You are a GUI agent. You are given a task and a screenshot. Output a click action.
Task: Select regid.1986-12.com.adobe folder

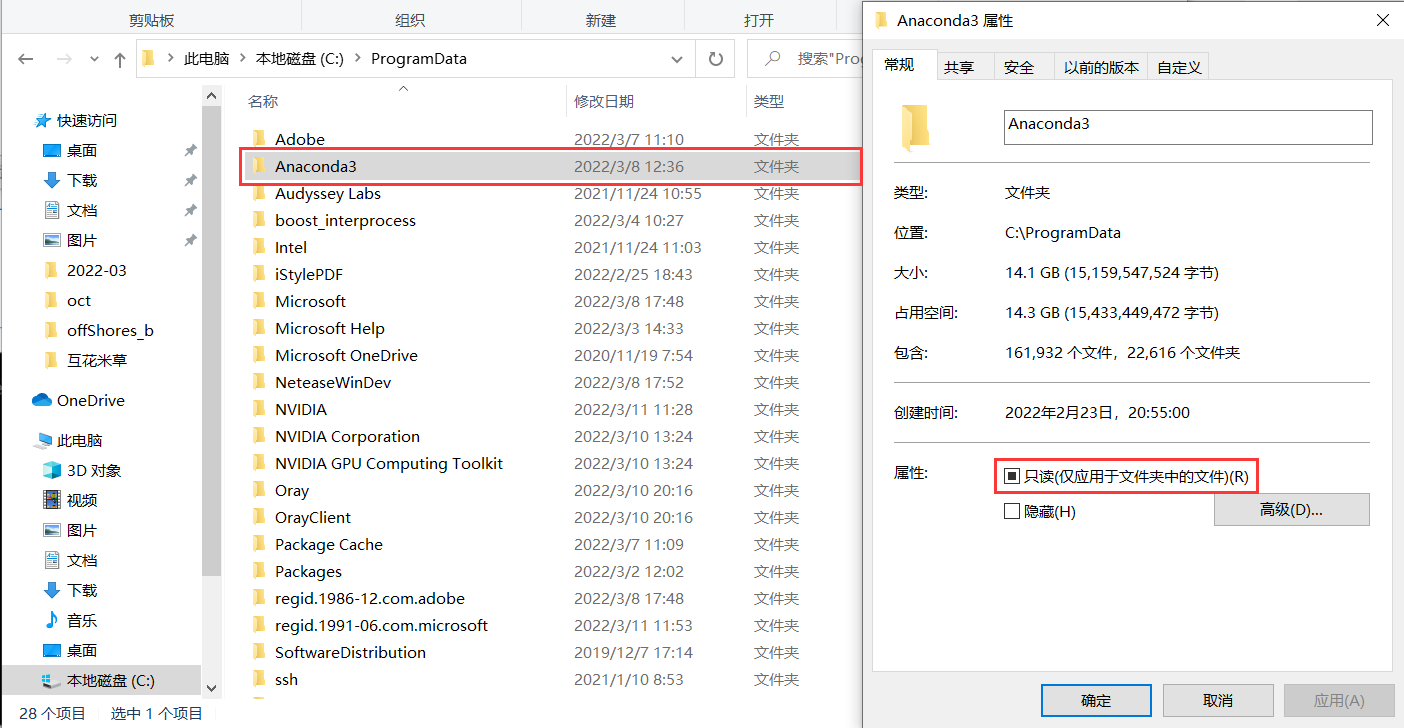click(x=370, y=598)
